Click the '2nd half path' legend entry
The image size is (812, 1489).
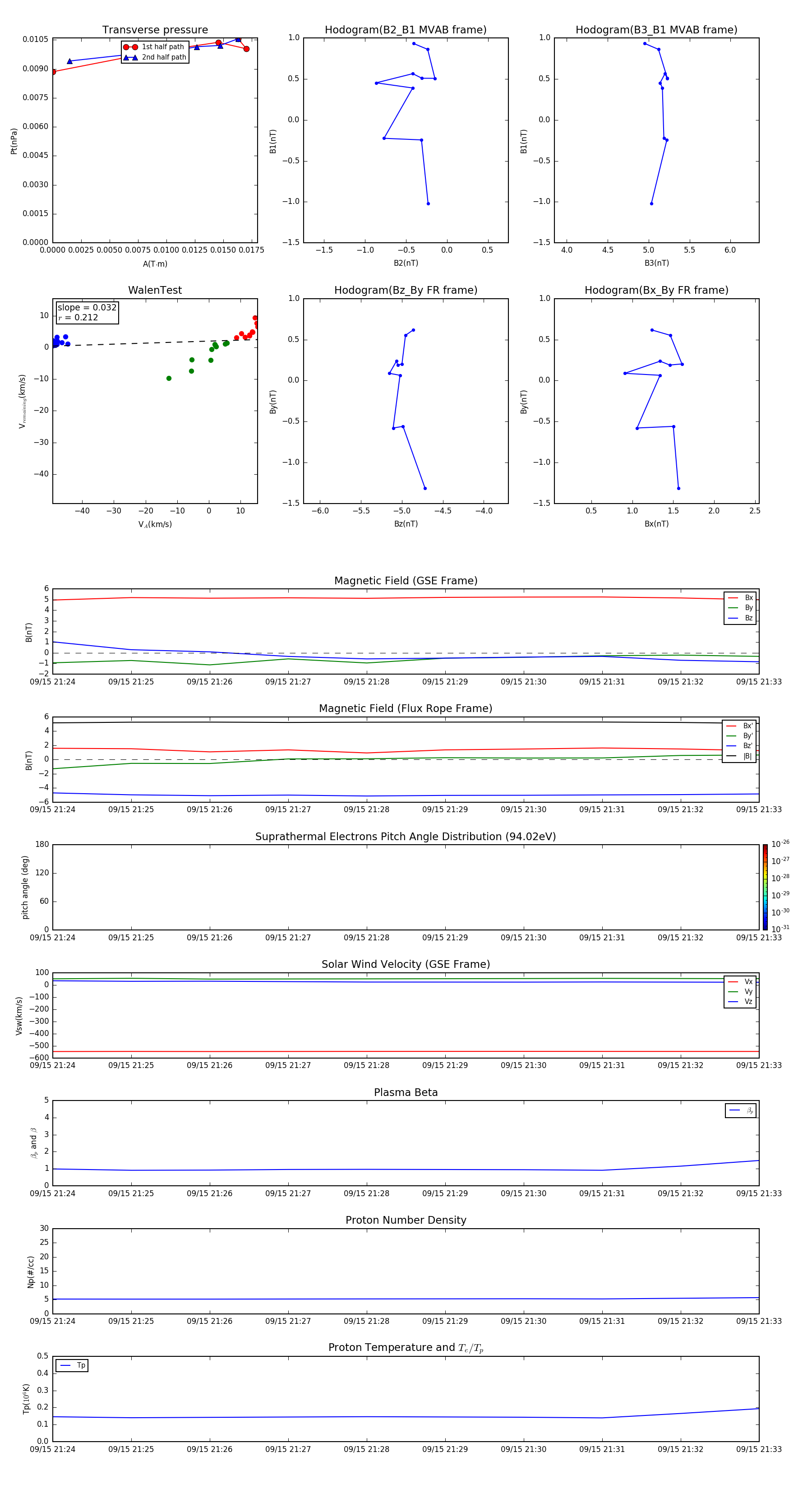[x=155, y=57]
